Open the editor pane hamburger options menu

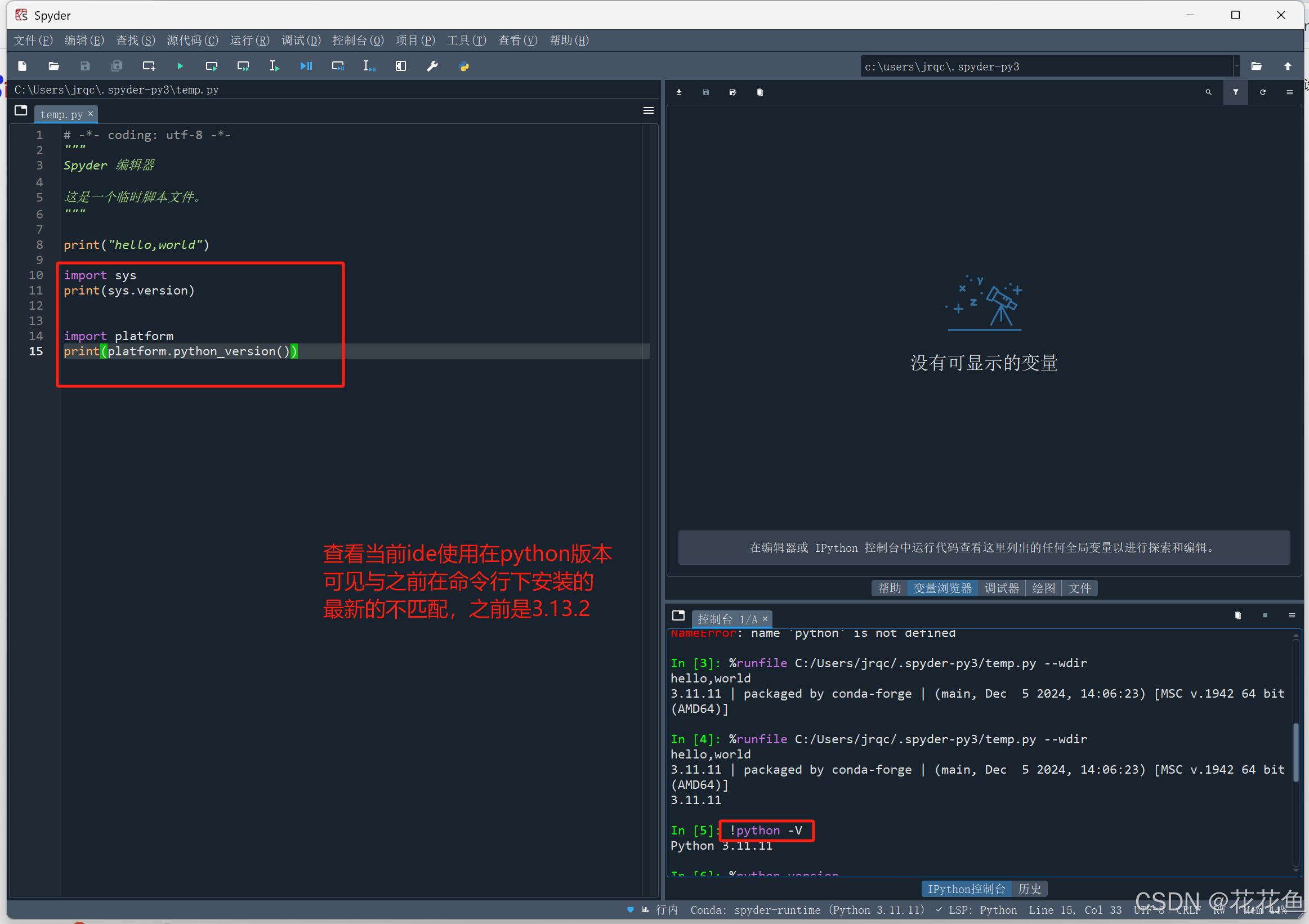648,110
